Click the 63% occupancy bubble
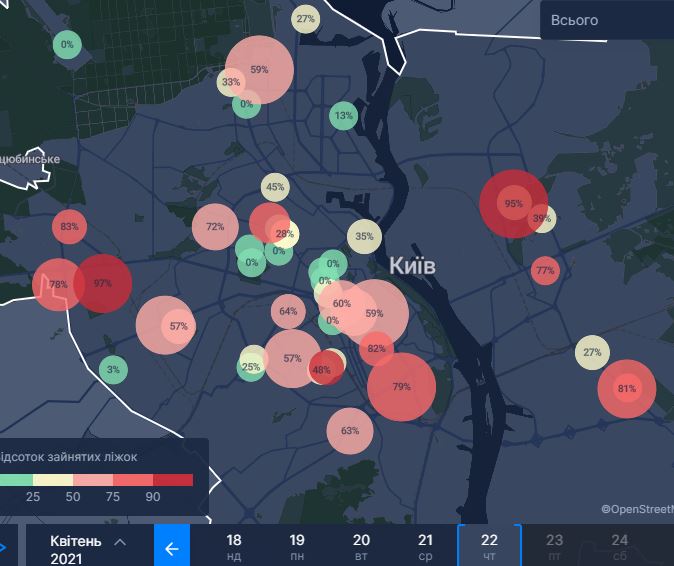 (x=349, y=431)
